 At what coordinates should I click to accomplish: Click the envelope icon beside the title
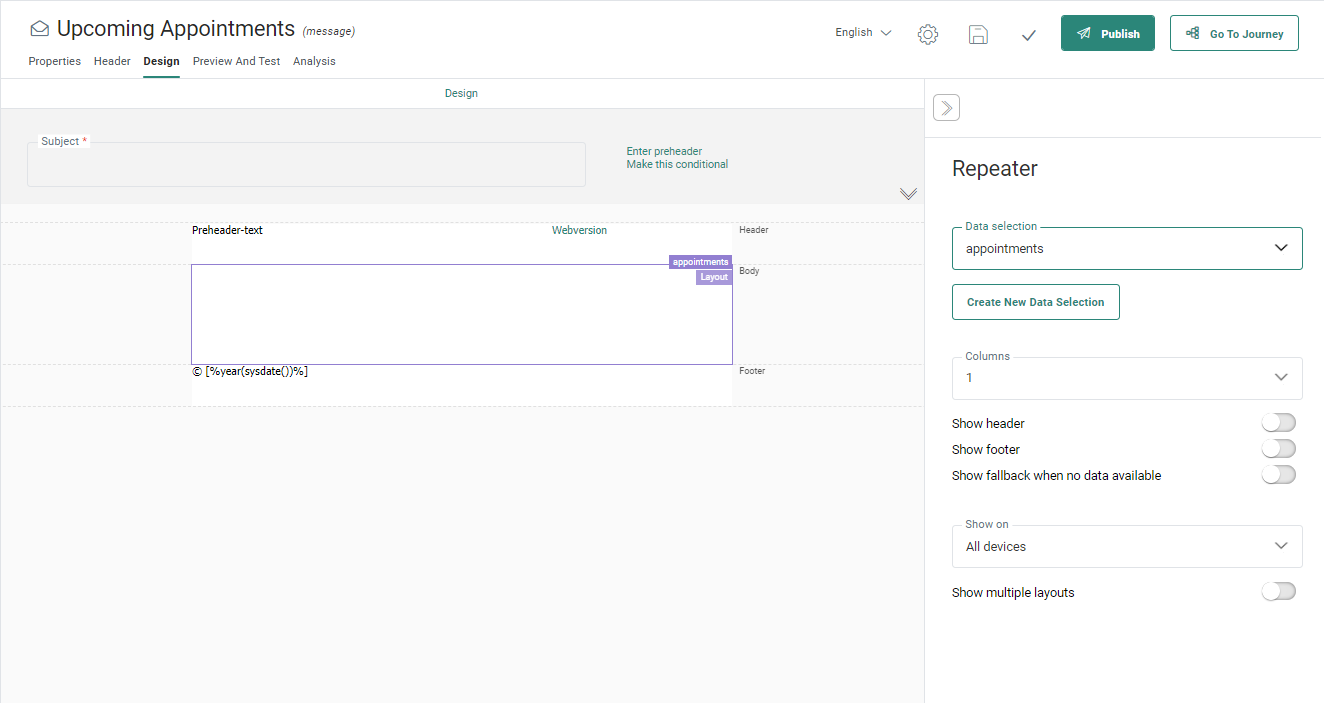(39, 29)
